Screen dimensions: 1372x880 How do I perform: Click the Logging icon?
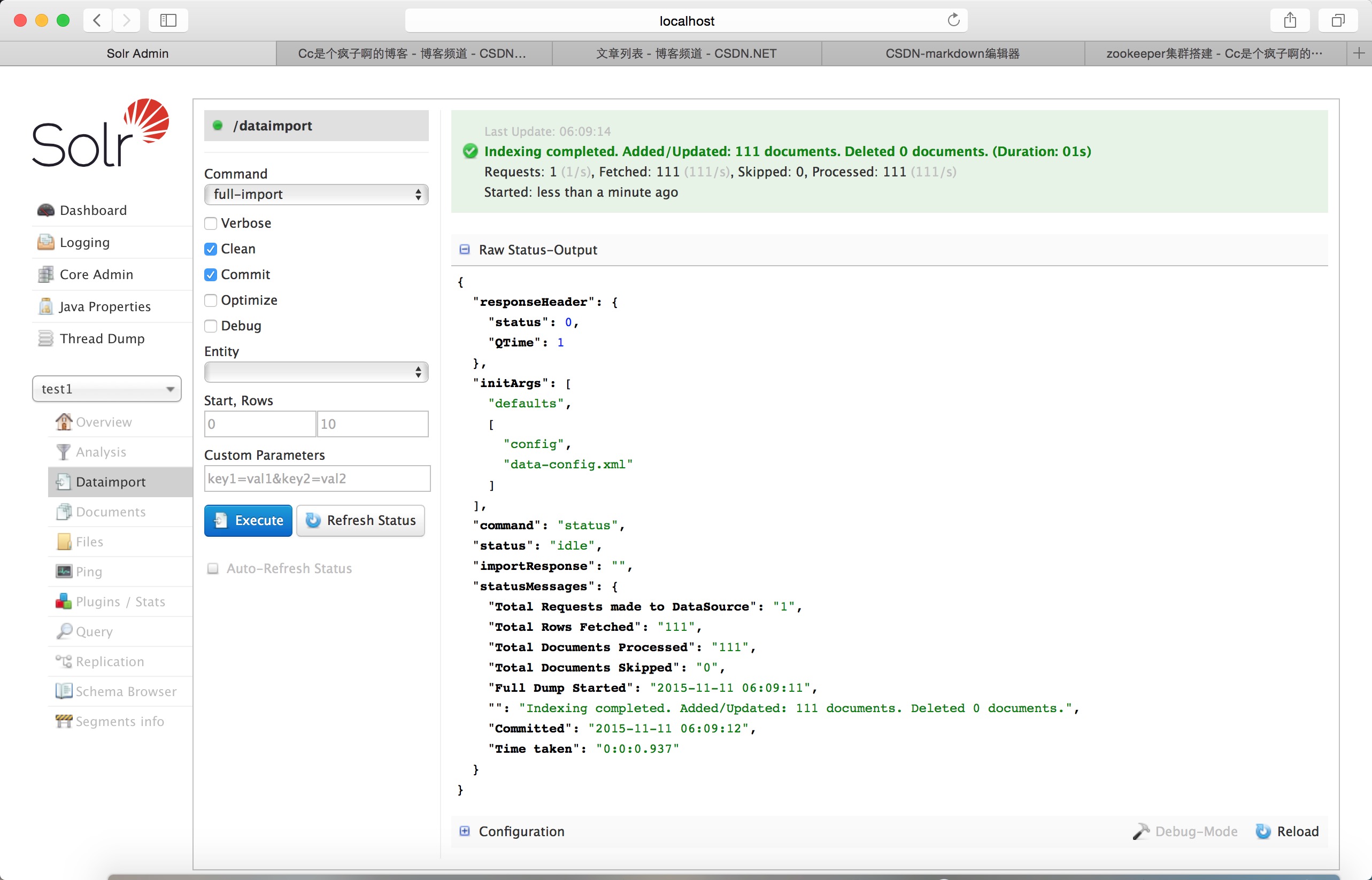[x=45, y=242]
